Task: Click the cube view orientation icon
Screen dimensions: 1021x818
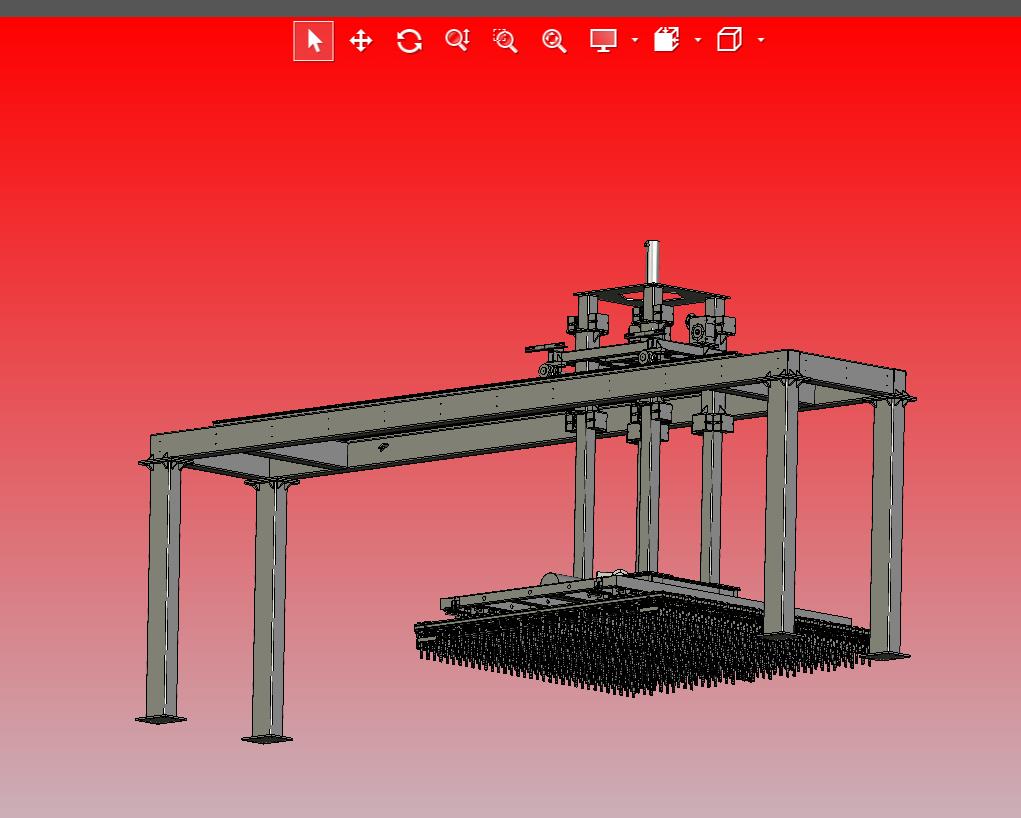Action: [x=729, y=39]
